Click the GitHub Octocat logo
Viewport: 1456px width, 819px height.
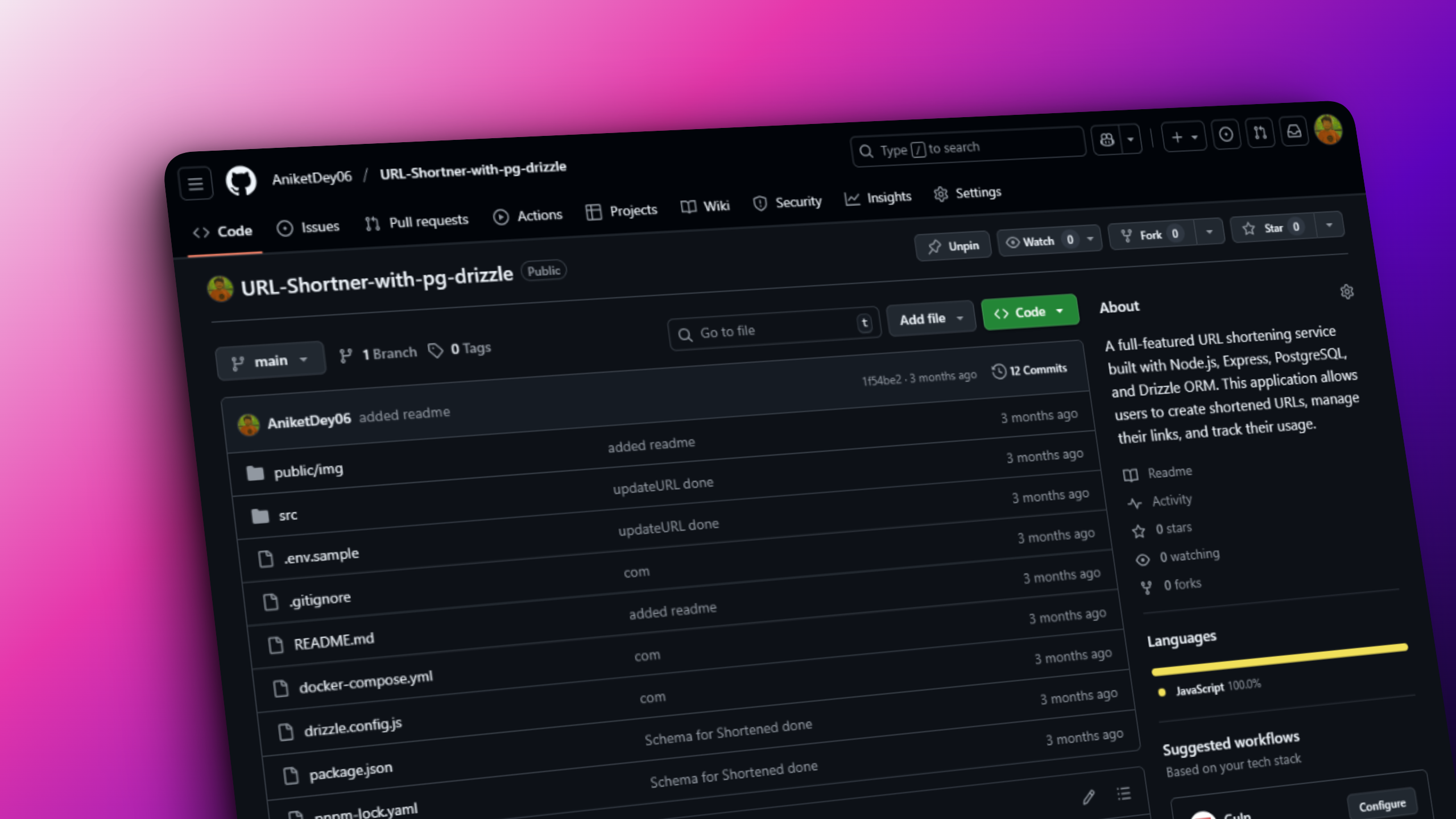click(x=241, y=181)
